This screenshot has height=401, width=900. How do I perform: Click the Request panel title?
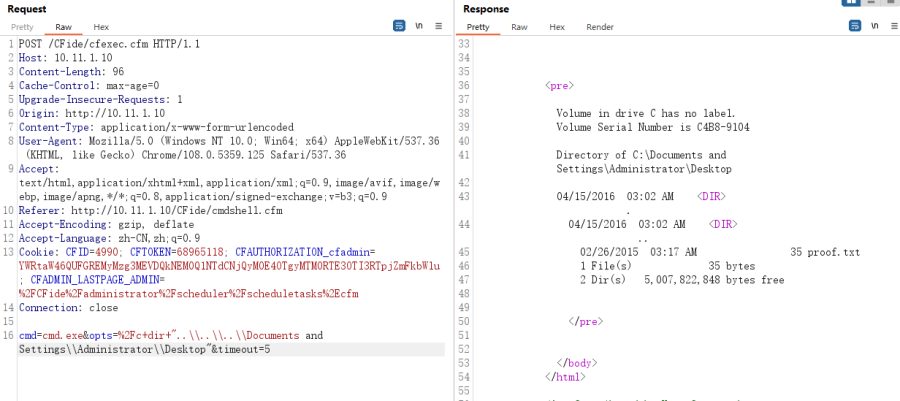point(27,9)
